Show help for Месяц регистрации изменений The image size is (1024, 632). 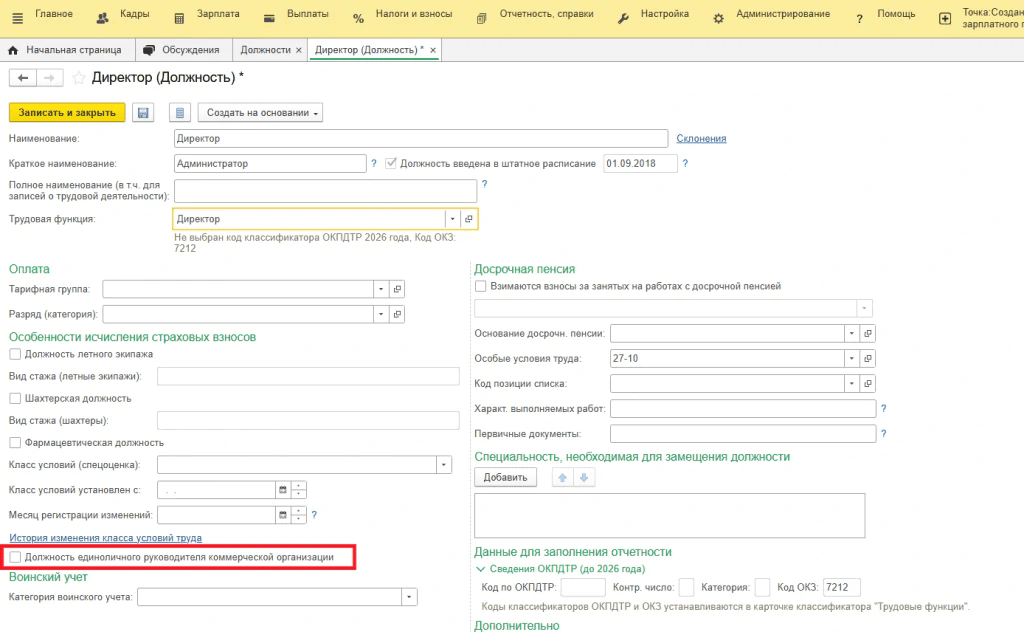(x=314, y=514)
